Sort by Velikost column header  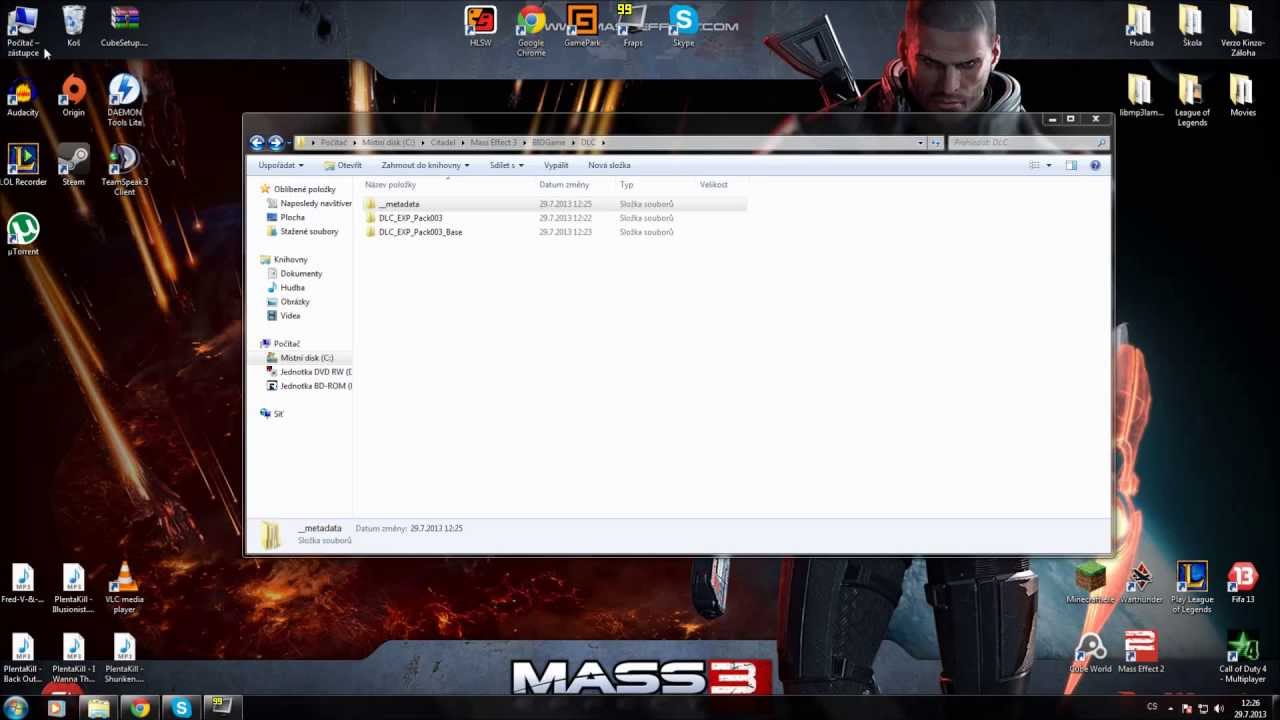pyautogui.click(x=714, y=185)
